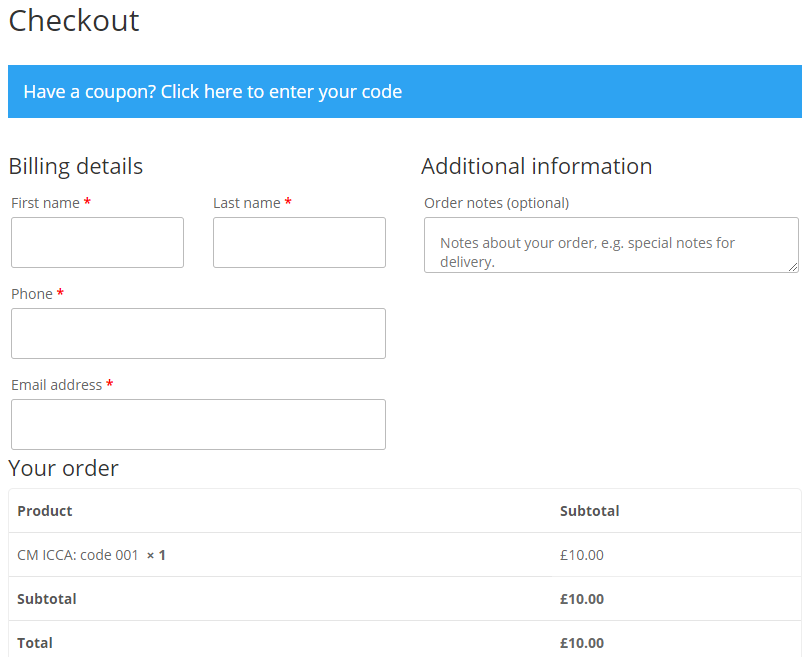Click the Billing details heading
This screenshot has height=657, width=809.
pos(76,167)
